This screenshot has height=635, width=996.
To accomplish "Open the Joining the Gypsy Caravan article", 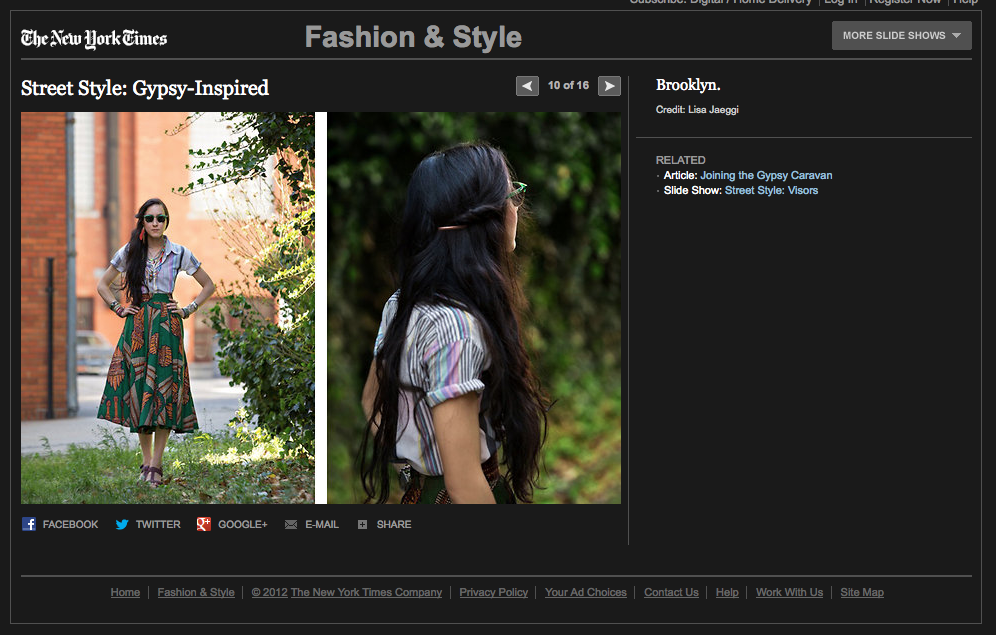I will tap(766, 175).
